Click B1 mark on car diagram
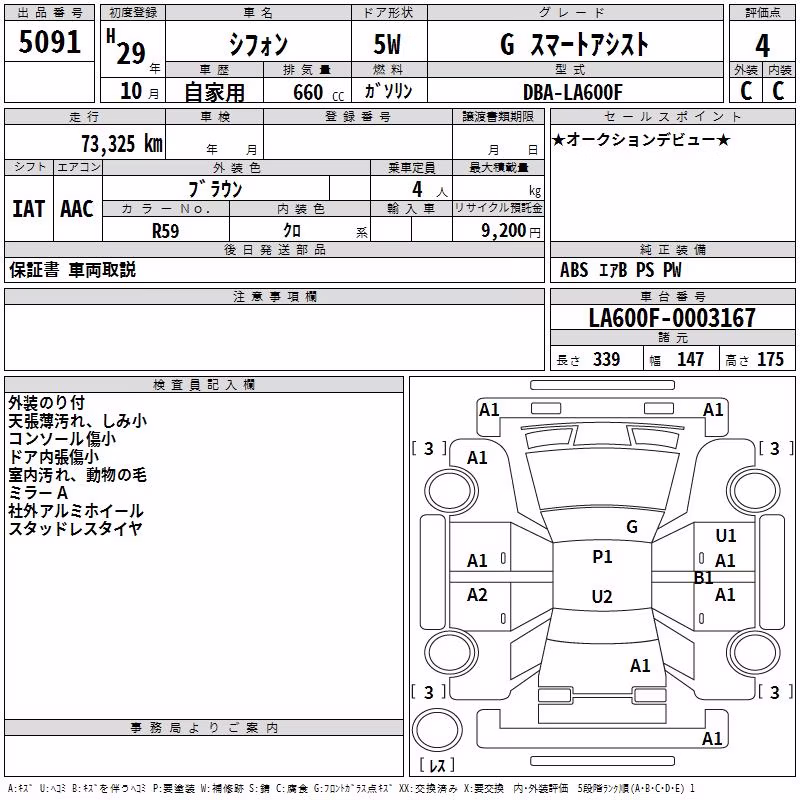 704,578
